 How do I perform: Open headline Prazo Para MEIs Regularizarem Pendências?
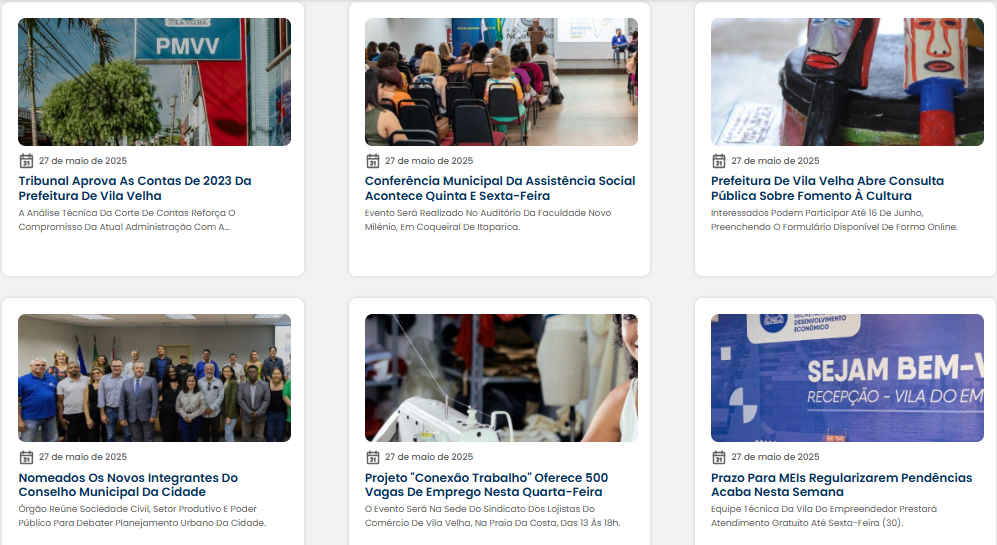[x=841, y=485]
